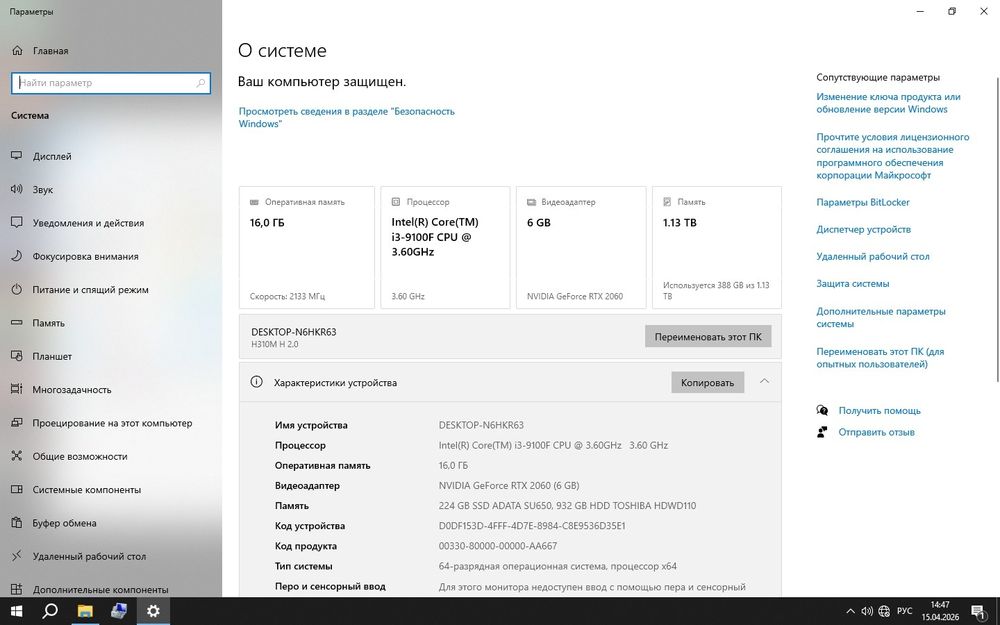Open Изменение ключа продукта link

point(888,103)
